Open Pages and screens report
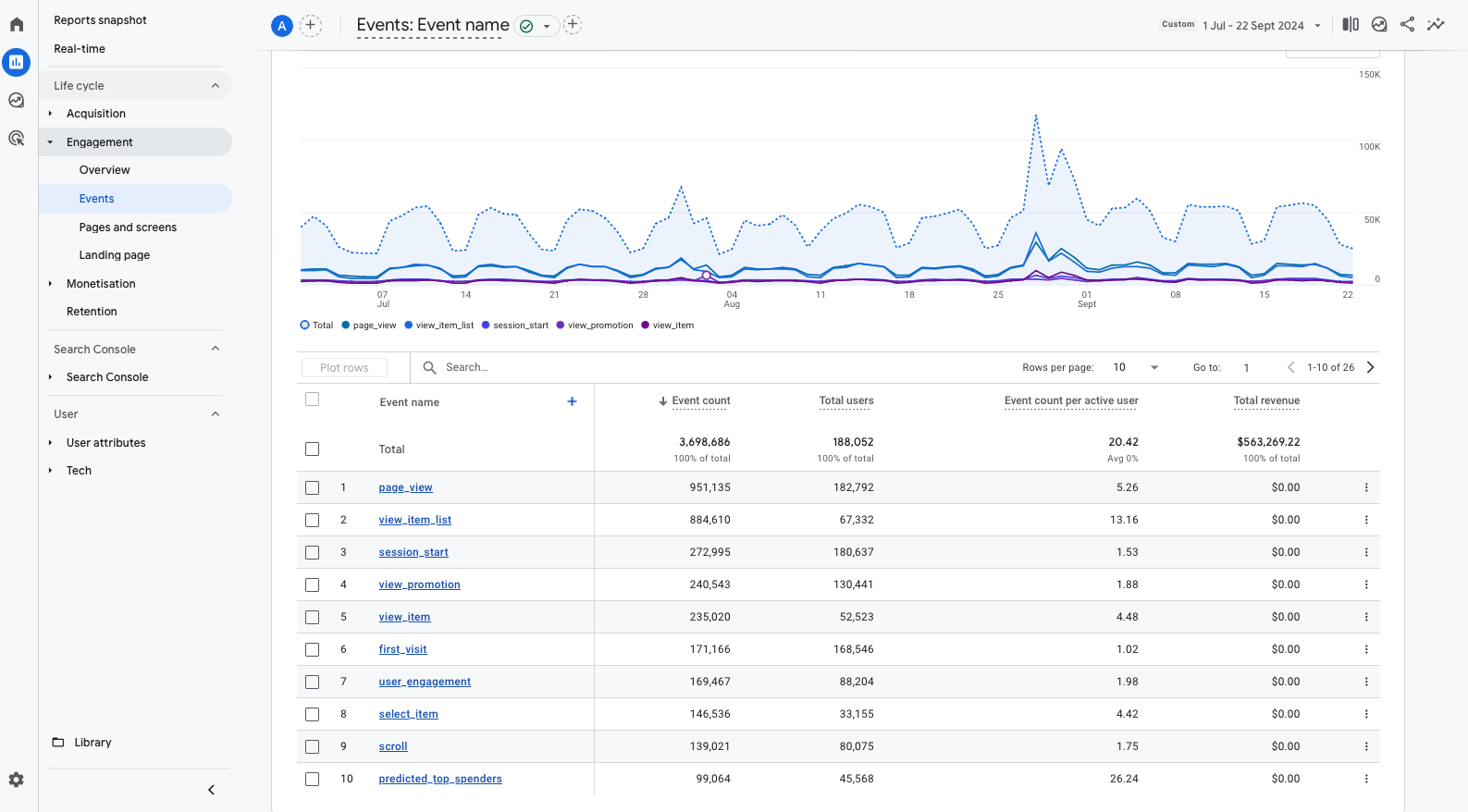This screenshot has width=1468, height=812. [128, 228]
